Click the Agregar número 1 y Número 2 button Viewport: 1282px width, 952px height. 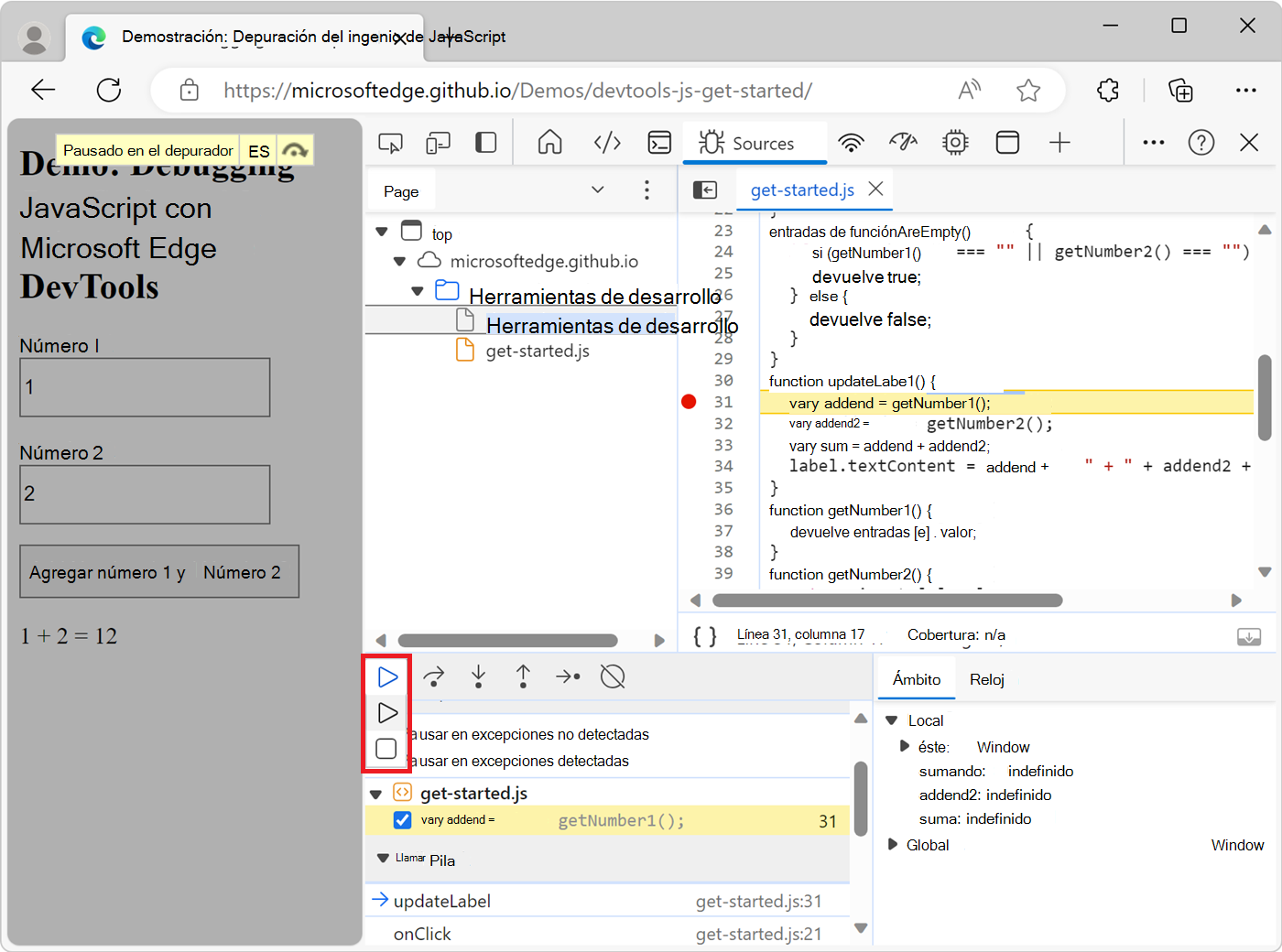158,571
